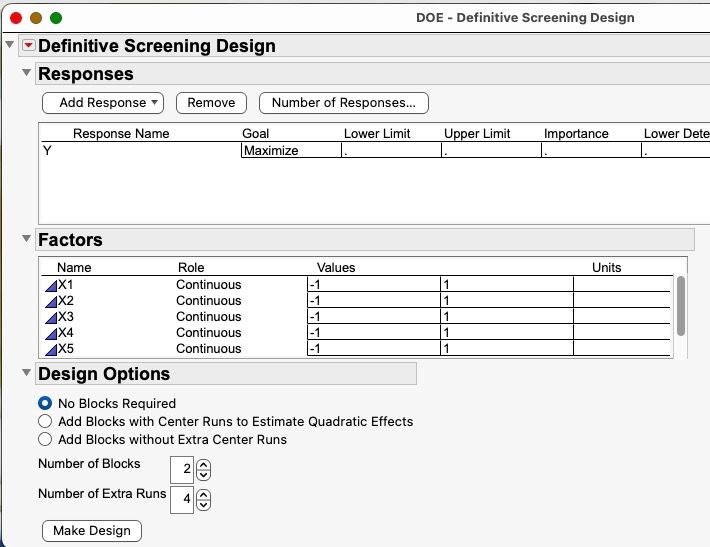
Task: Open the Maximize goal cell for Y
Action: tap(290, 151)
